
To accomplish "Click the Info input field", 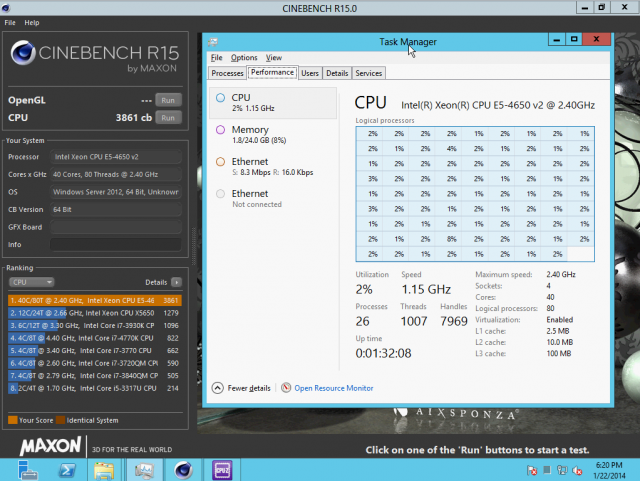I will 116,245.
